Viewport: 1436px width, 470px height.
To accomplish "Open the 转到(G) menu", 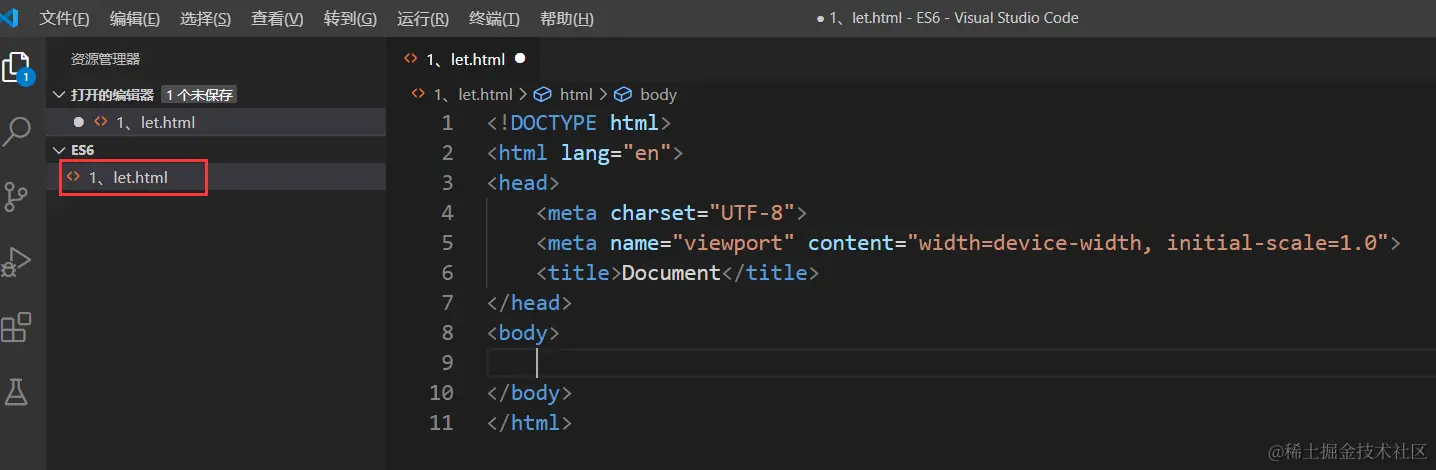I will 351,18.
